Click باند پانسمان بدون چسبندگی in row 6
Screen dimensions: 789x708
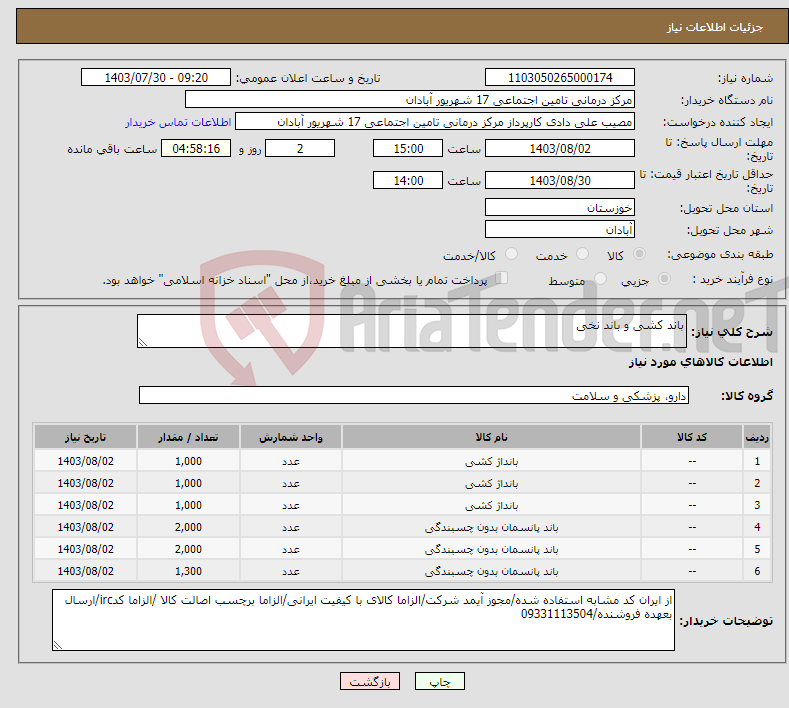click(x=492, y=572)
